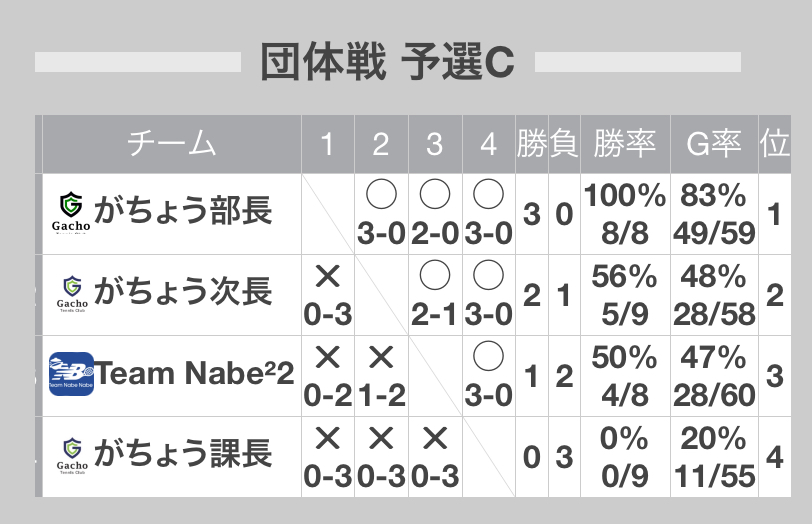Select the 団体戦 予選C title

coord(387,62)
